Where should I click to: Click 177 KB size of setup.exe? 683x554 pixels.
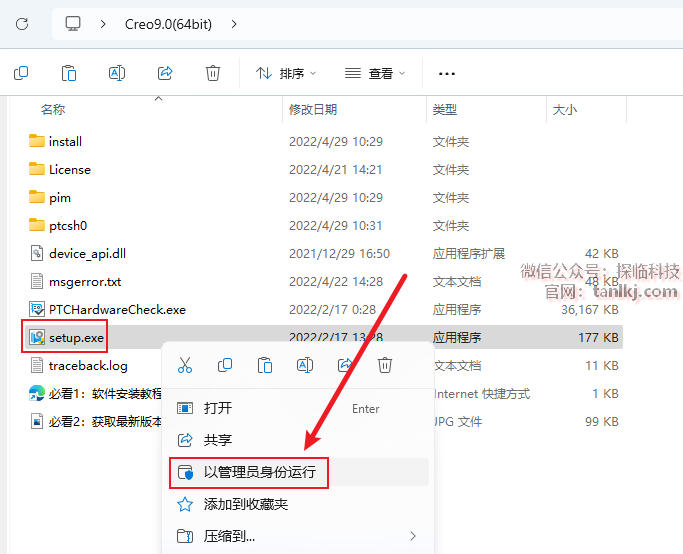[x=598, y=338]
